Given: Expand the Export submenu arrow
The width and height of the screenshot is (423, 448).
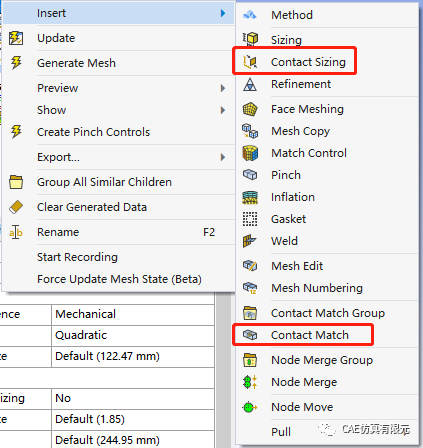Looking at the screenshot, I should pyautogui.click(x=223, y=157).
